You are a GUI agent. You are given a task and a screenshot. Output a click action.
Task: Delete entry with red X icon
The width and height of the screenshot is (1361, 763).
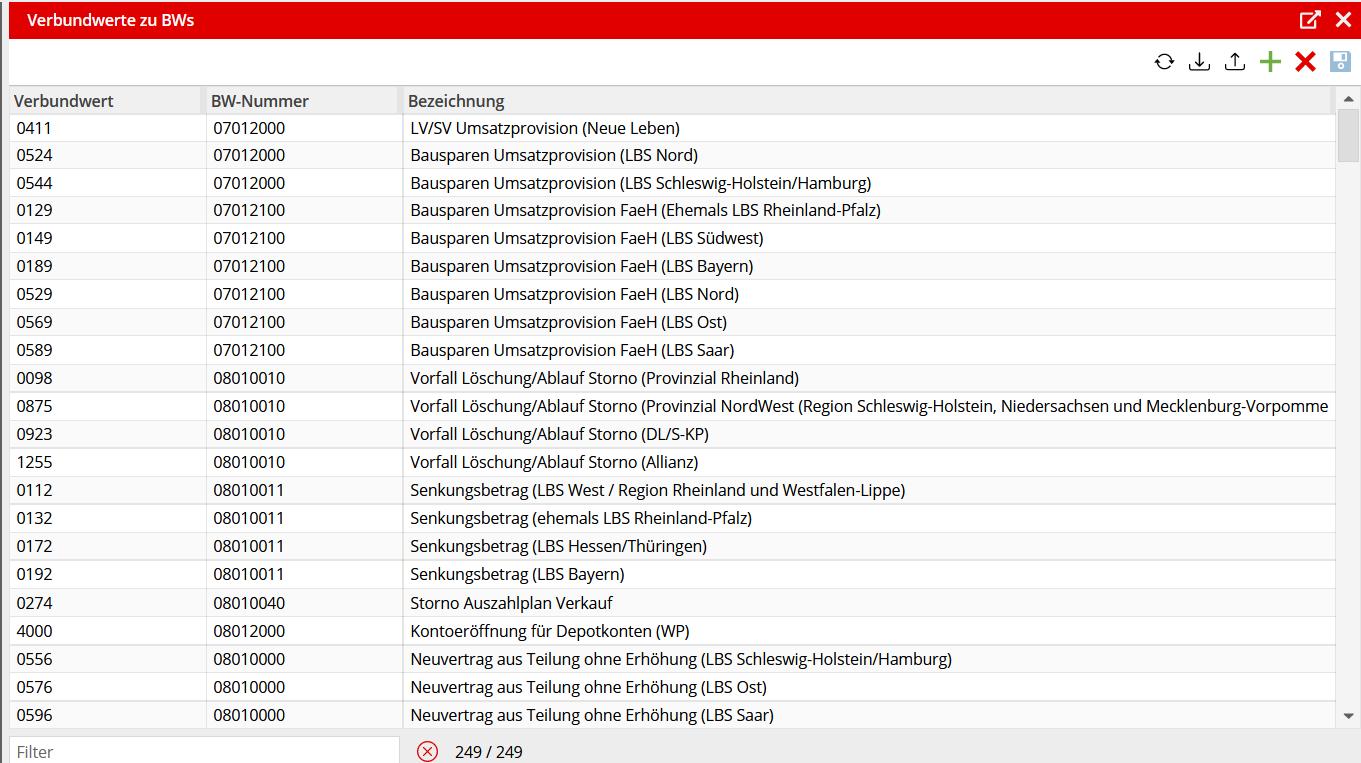(x=1305, y=62)
